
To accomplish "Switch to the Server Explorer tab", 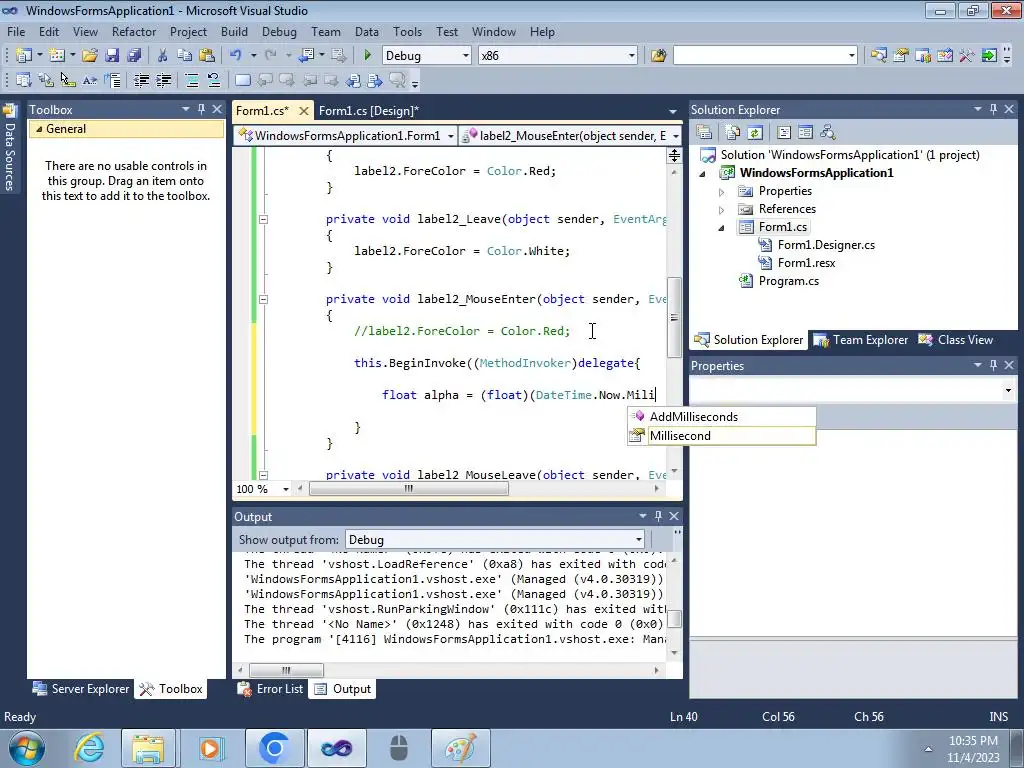I will 81,688.
